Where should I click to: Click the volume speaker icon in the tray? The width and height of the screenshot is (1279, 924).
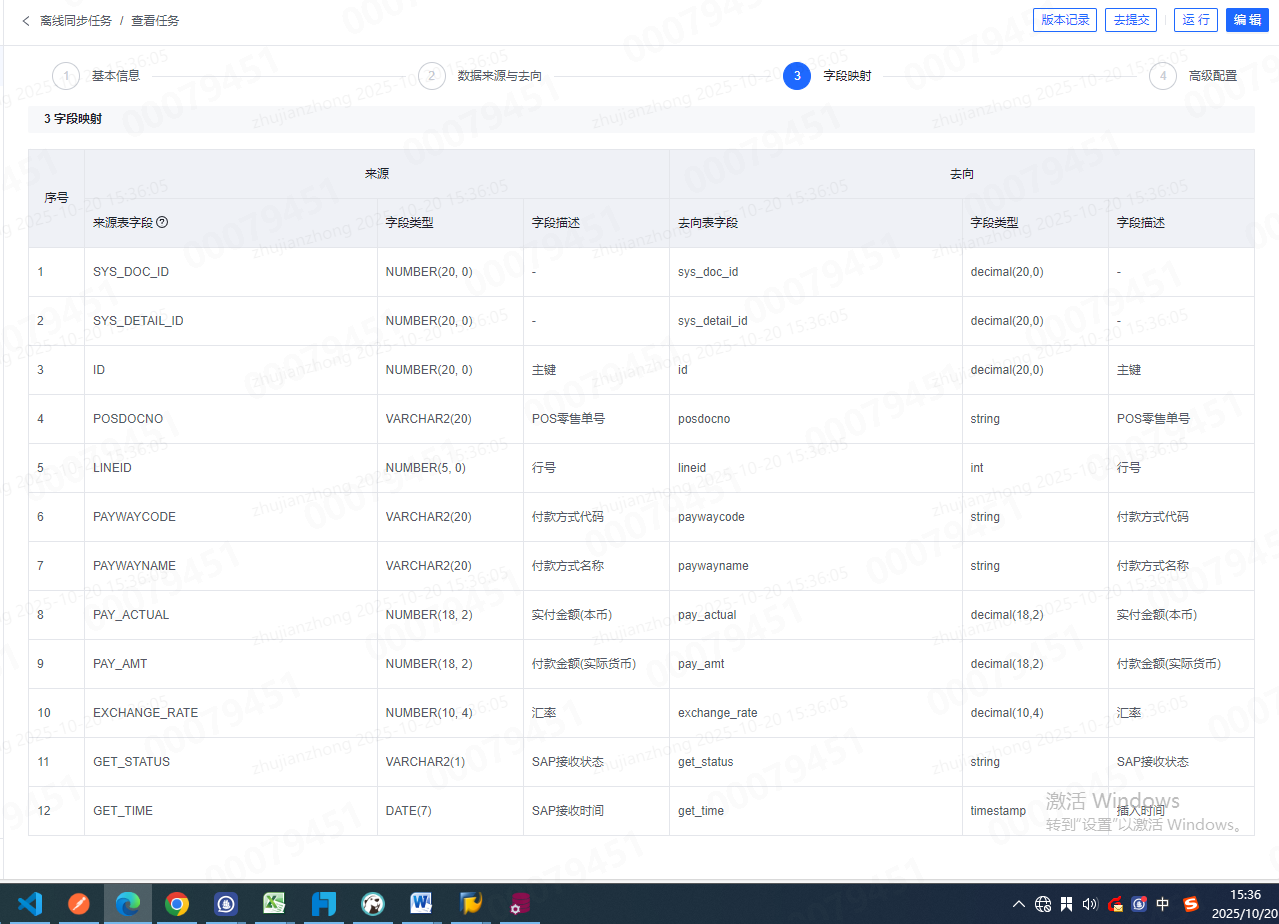pyautogui.click(x=1090, y=904)
